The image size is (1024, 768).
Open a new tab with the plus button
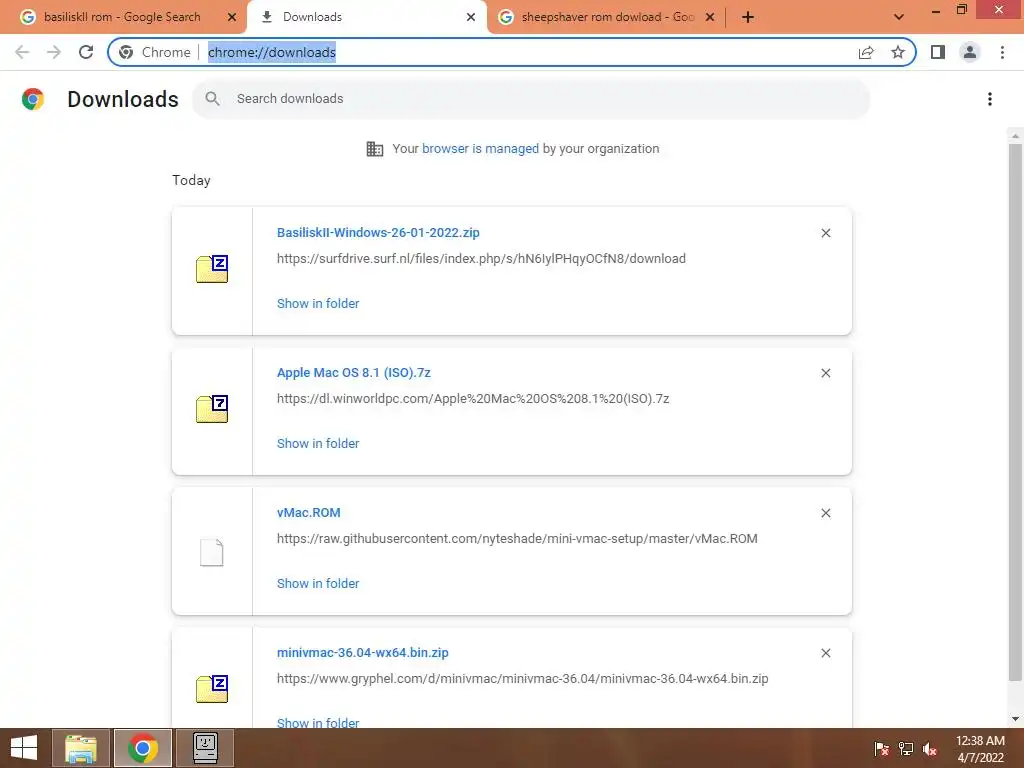(748, 17)
